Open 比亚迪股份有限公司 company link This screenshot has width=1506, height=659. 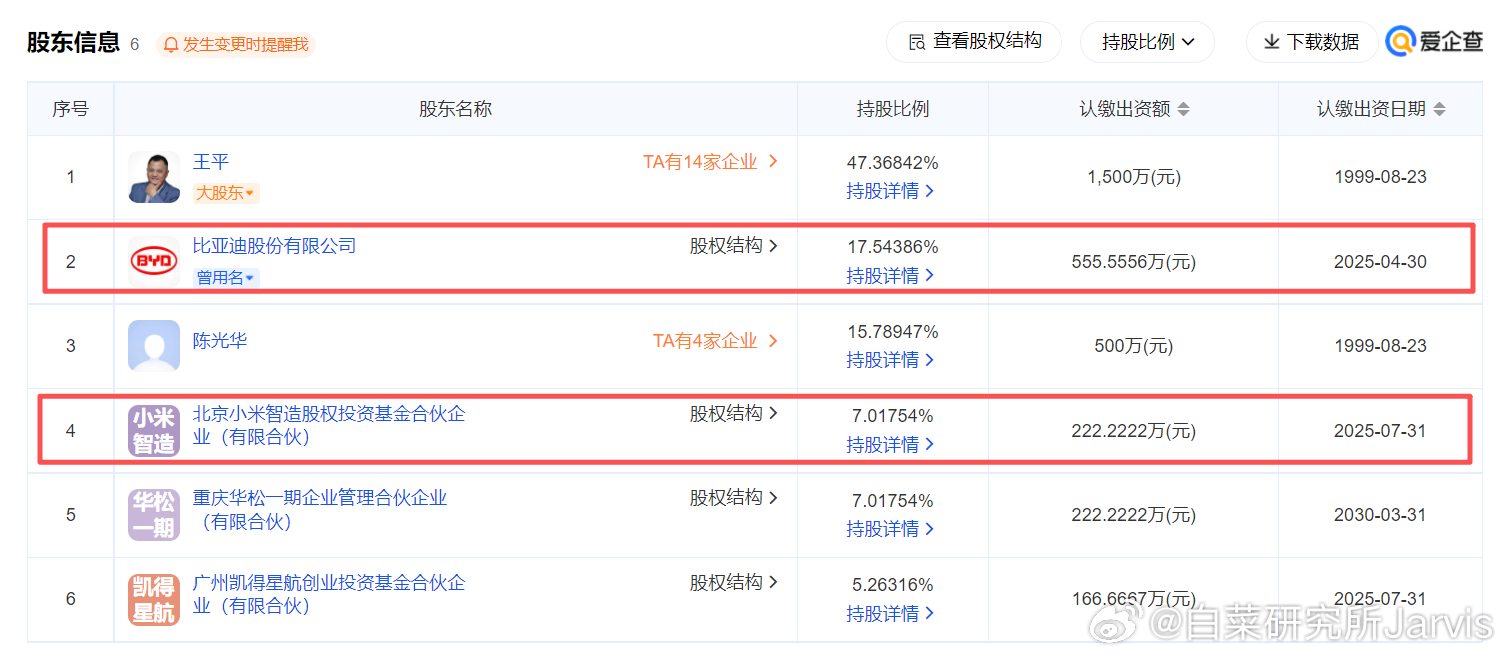tap(275, 246)
